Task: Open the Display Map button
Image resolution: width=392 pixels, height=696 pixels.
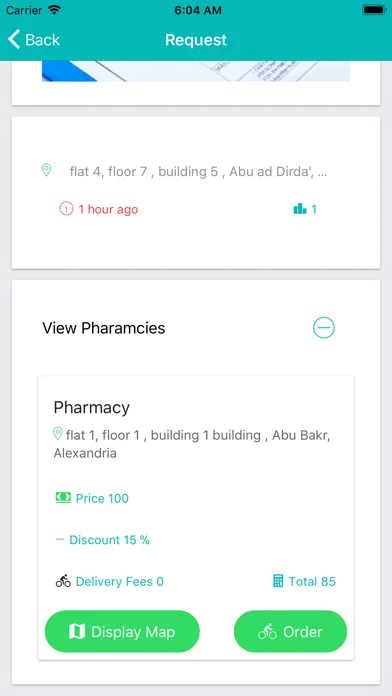Action: [122, 631]
